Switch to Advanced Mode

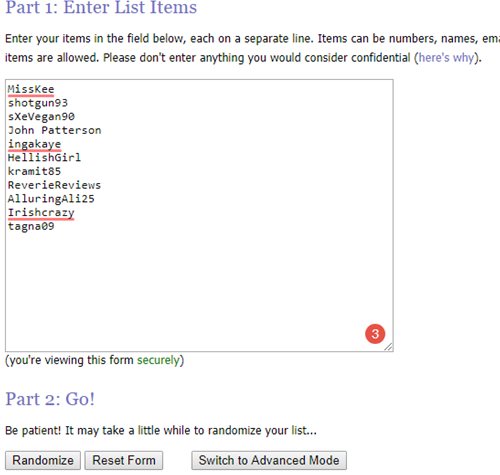tap(269, 460)
